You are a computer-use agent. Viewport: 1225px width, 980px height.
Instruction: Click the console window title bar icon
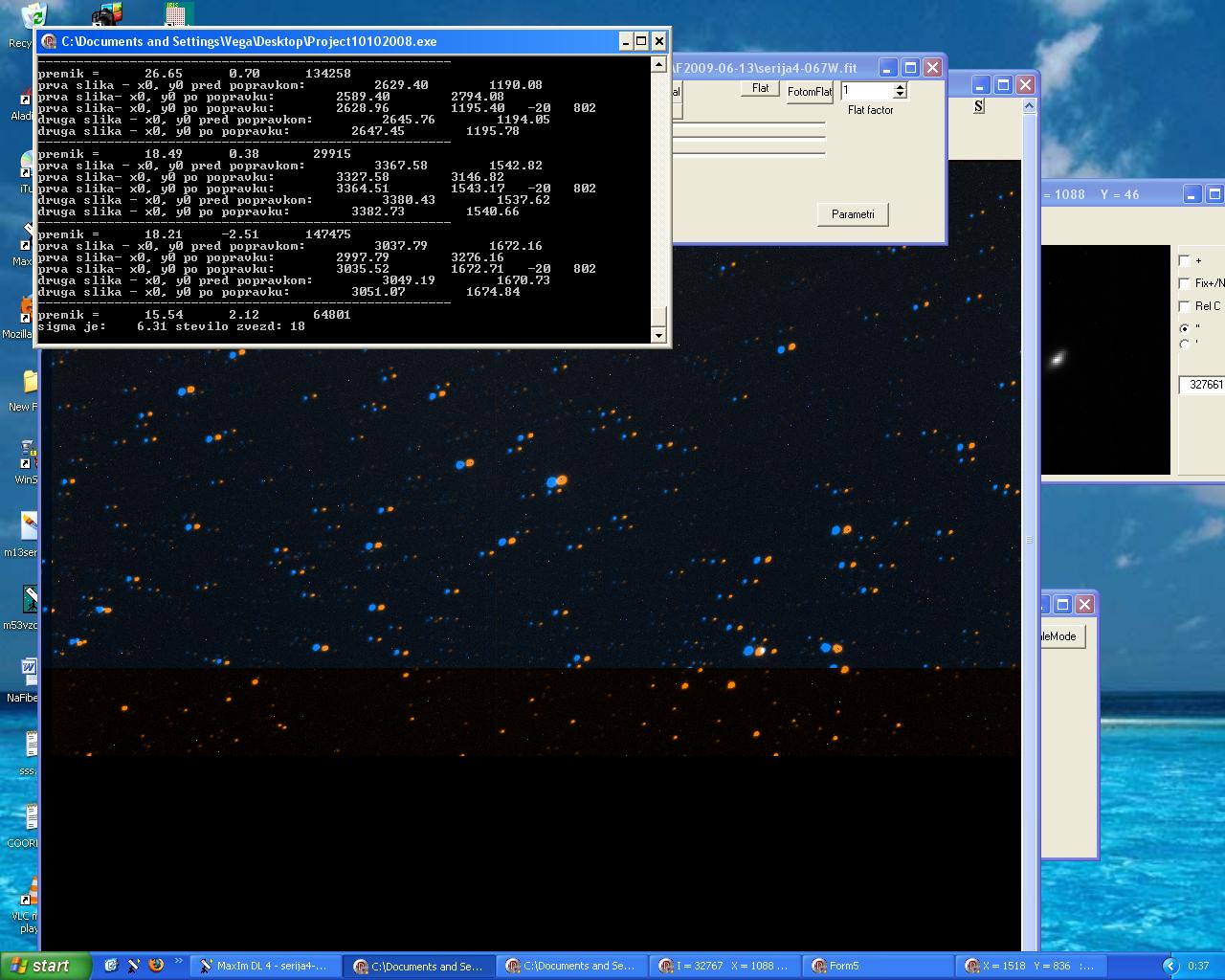point(49,41)
